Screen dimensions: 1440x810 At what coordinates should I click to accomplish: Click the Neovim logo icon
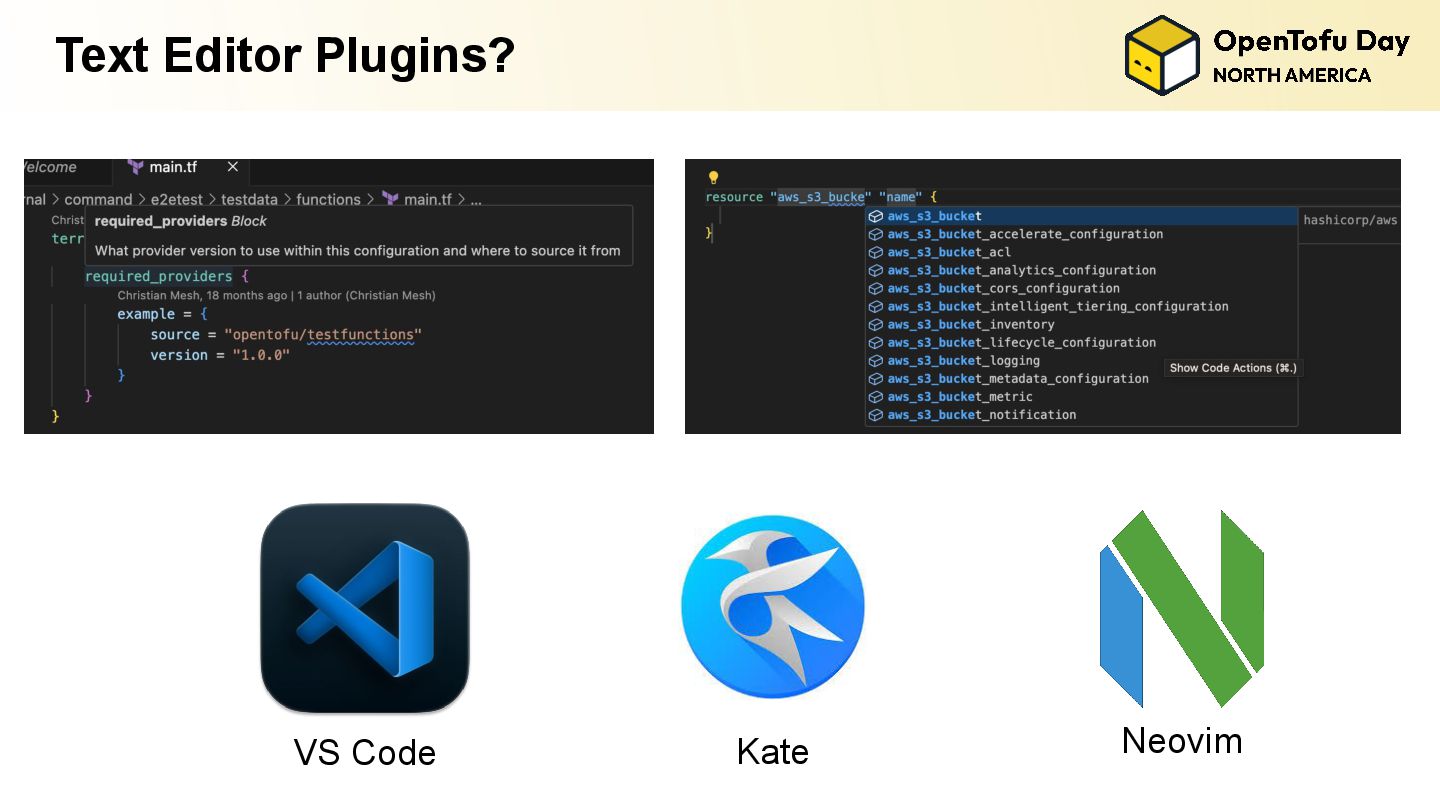click(1182, 608)
